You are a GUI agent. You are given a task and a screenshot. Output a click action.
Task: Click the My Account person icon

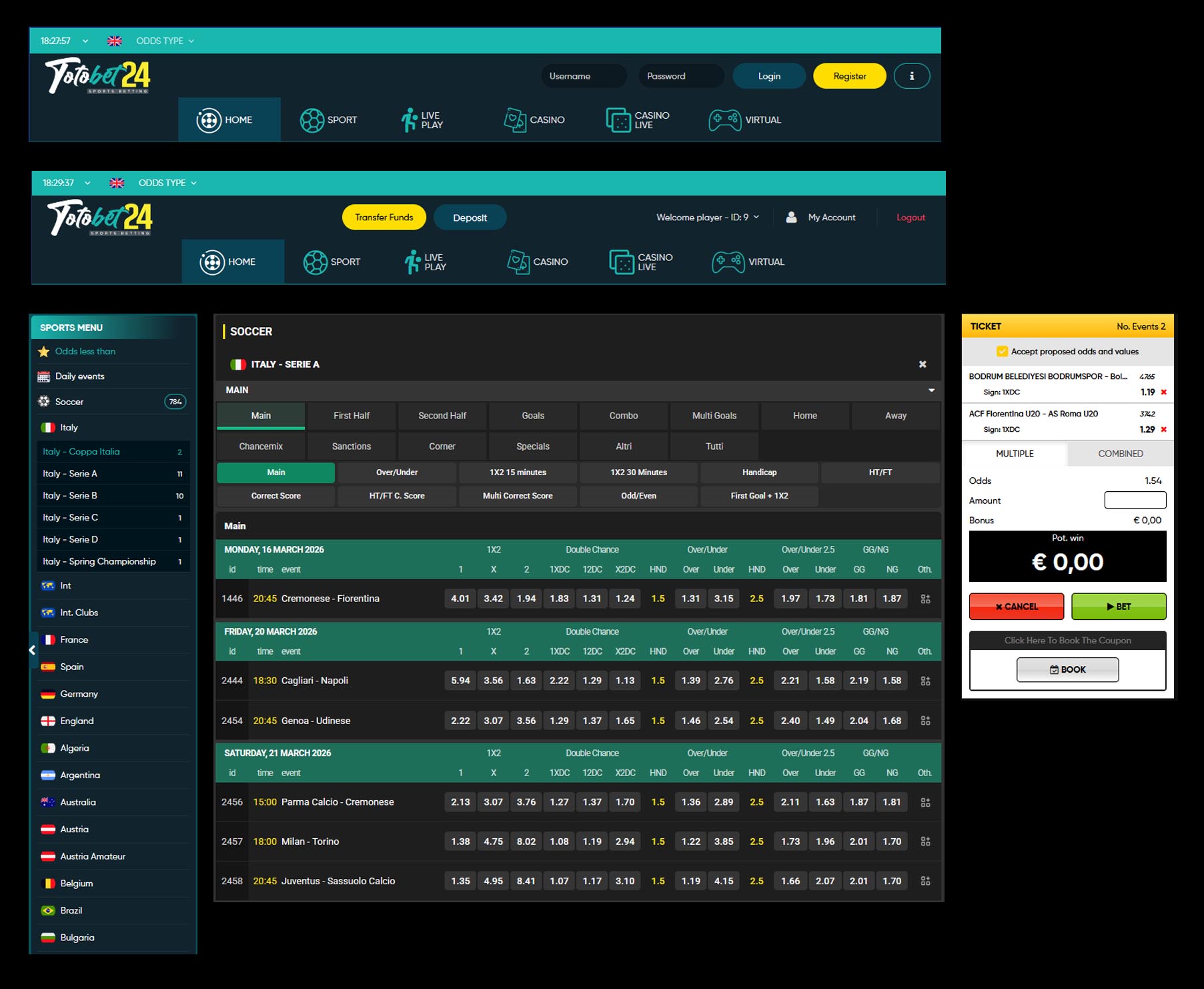[x=792, y=217]
